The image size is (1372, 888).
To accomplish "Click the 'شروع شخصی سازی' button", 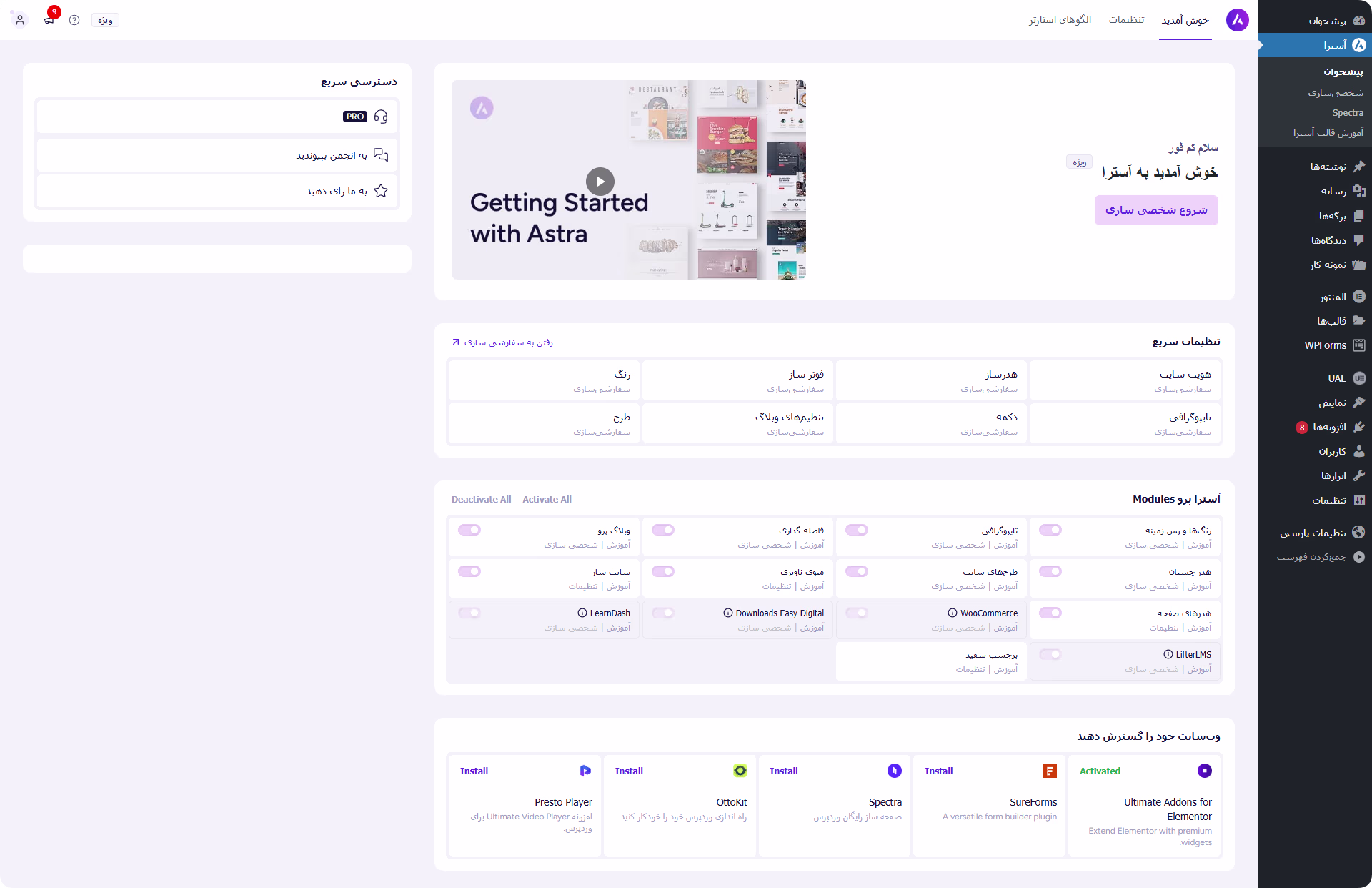I will (x=1156, y=210).
